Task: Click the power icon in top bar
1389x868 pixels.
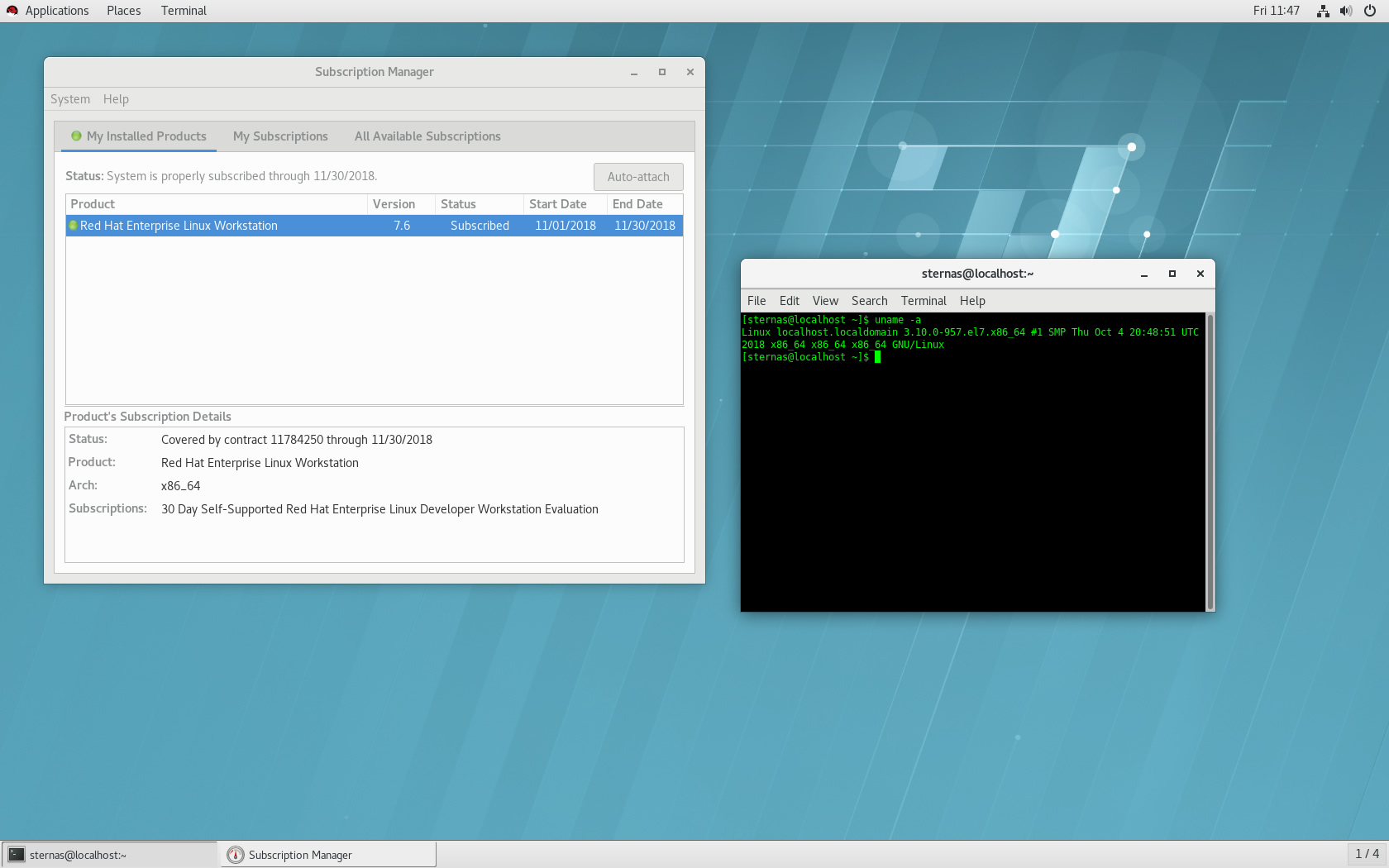Action: click(x=1370, y=11)
